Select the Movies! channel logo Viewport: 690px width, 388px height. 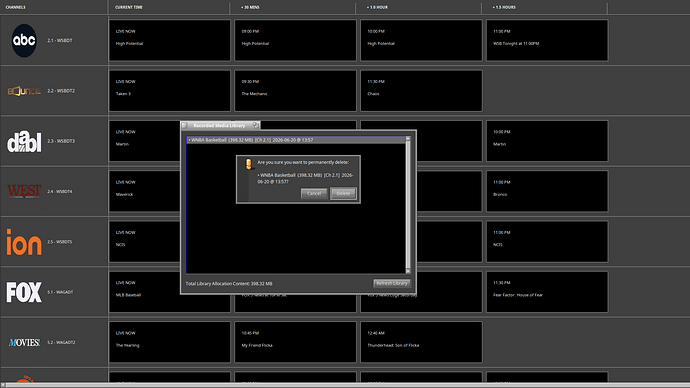pos(24,342)
